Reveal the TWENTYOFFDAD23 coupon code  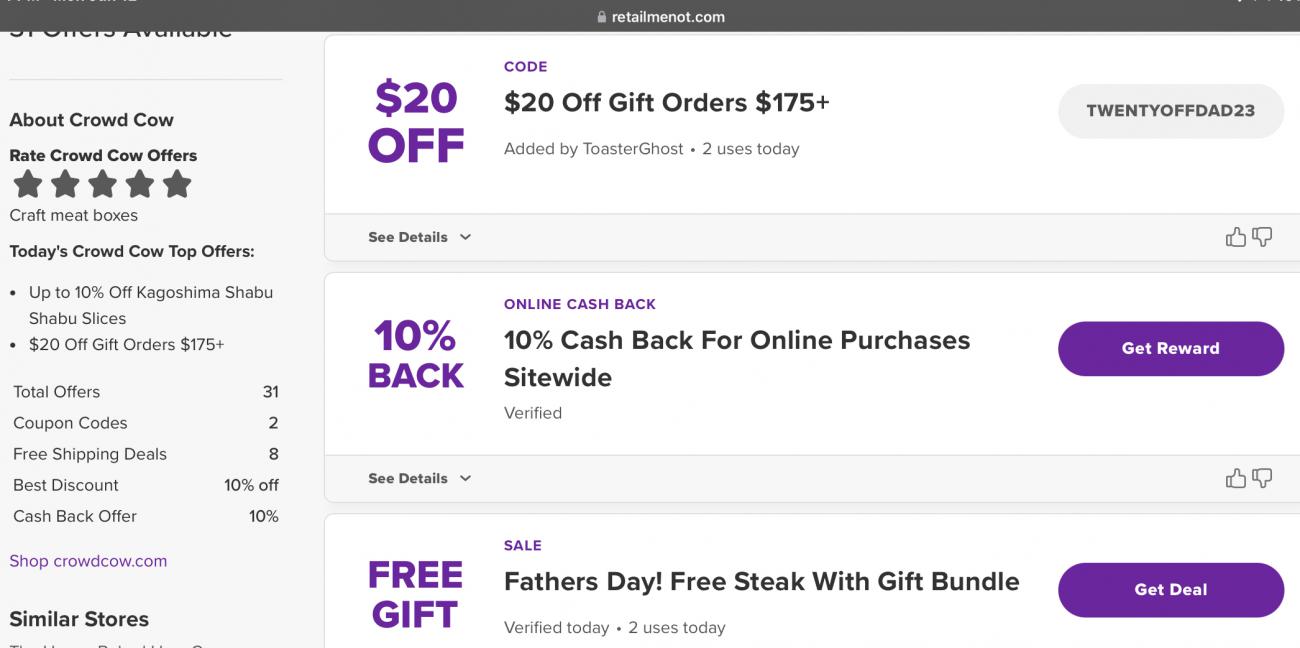1170,111
